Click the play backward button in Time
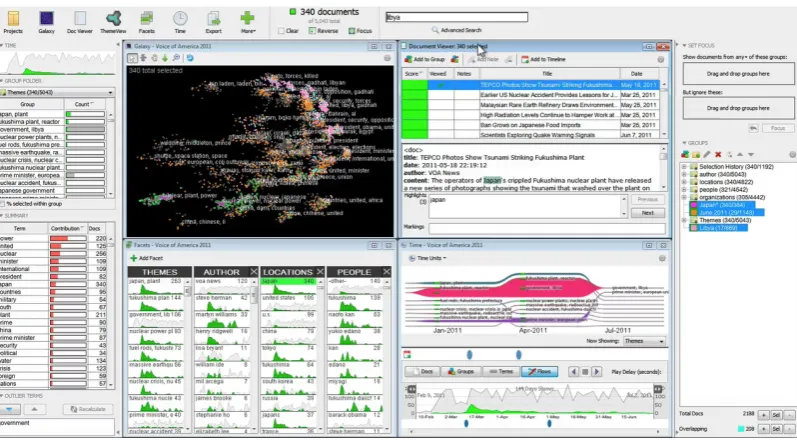This screenshot has width=797, height=440. pyautogui.click(x=574, y=372)
